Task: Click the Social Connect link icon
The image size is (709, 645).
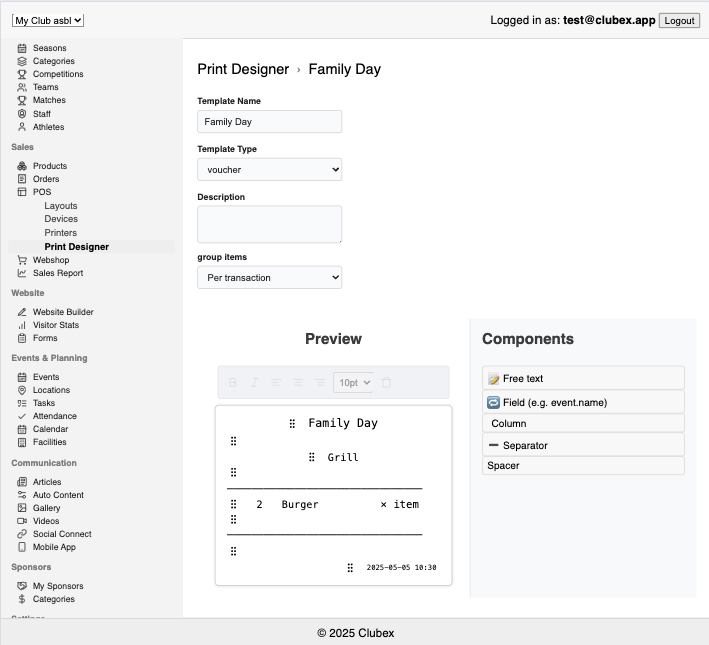Action: [x=22, y=534]
